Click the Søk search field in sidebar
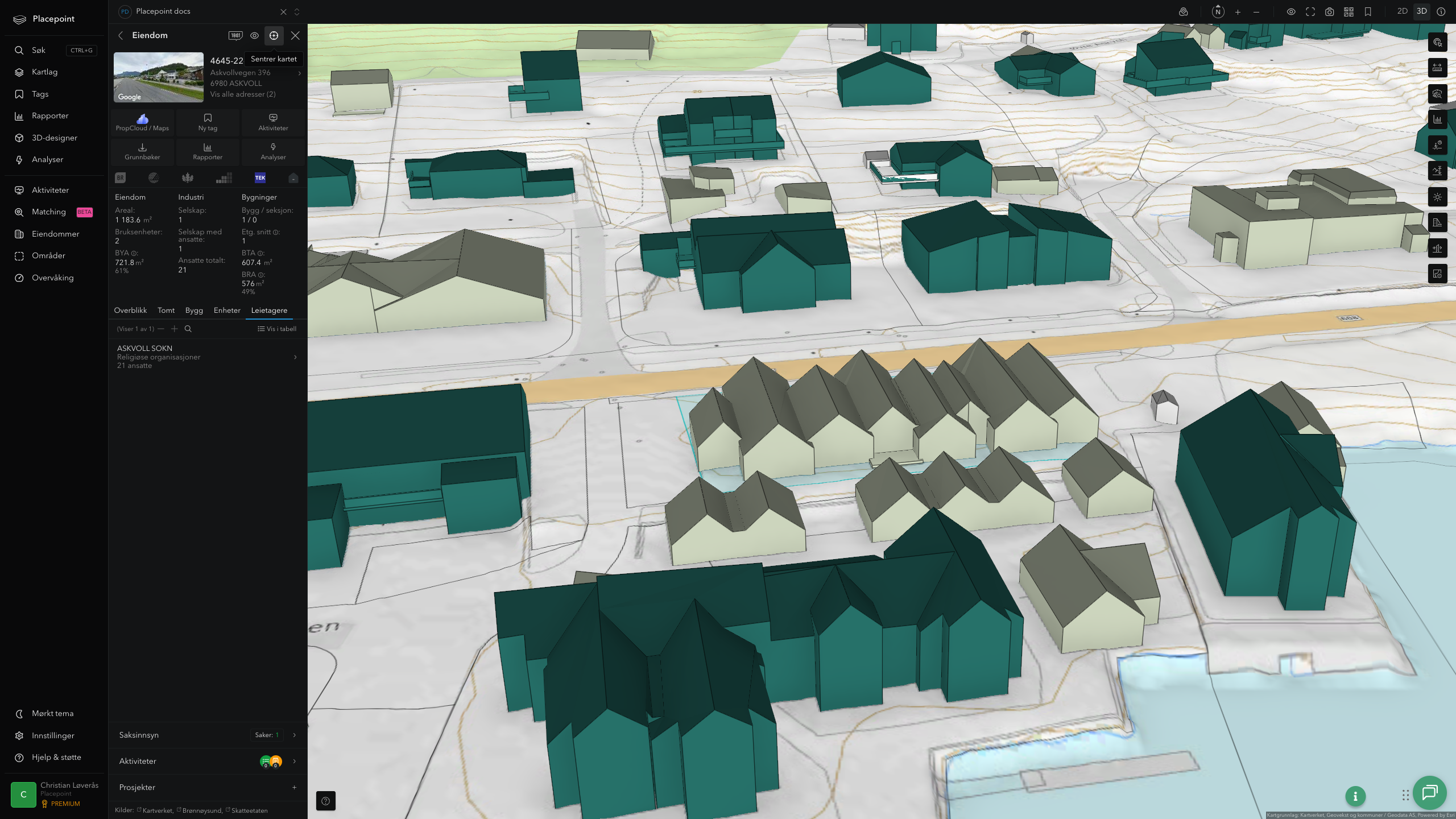The image size is (1456, 819). tap(55, 50)
